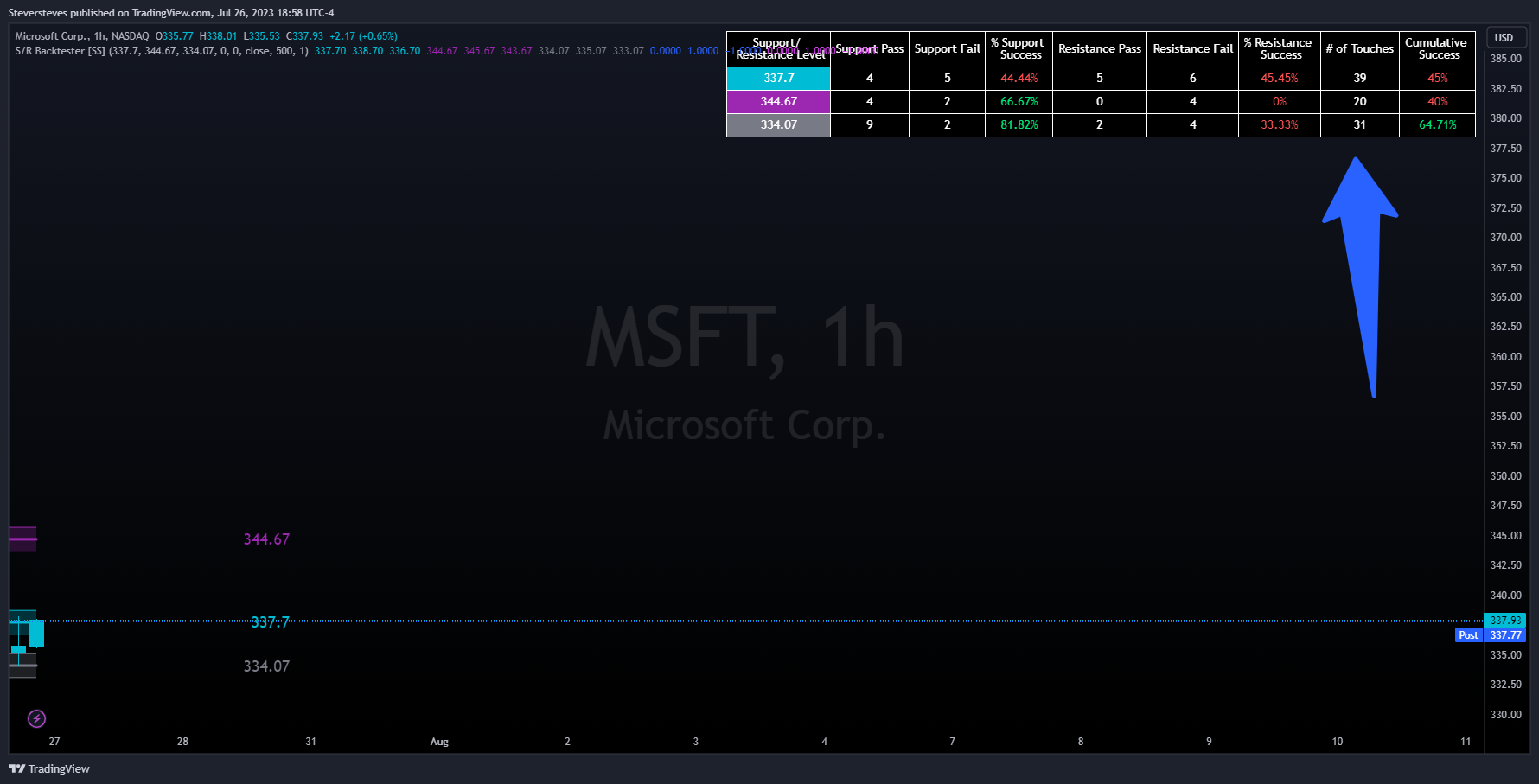Click the 66.67% support success value
This screenshot has width=1539, height=784.
tap(1019, 101)
